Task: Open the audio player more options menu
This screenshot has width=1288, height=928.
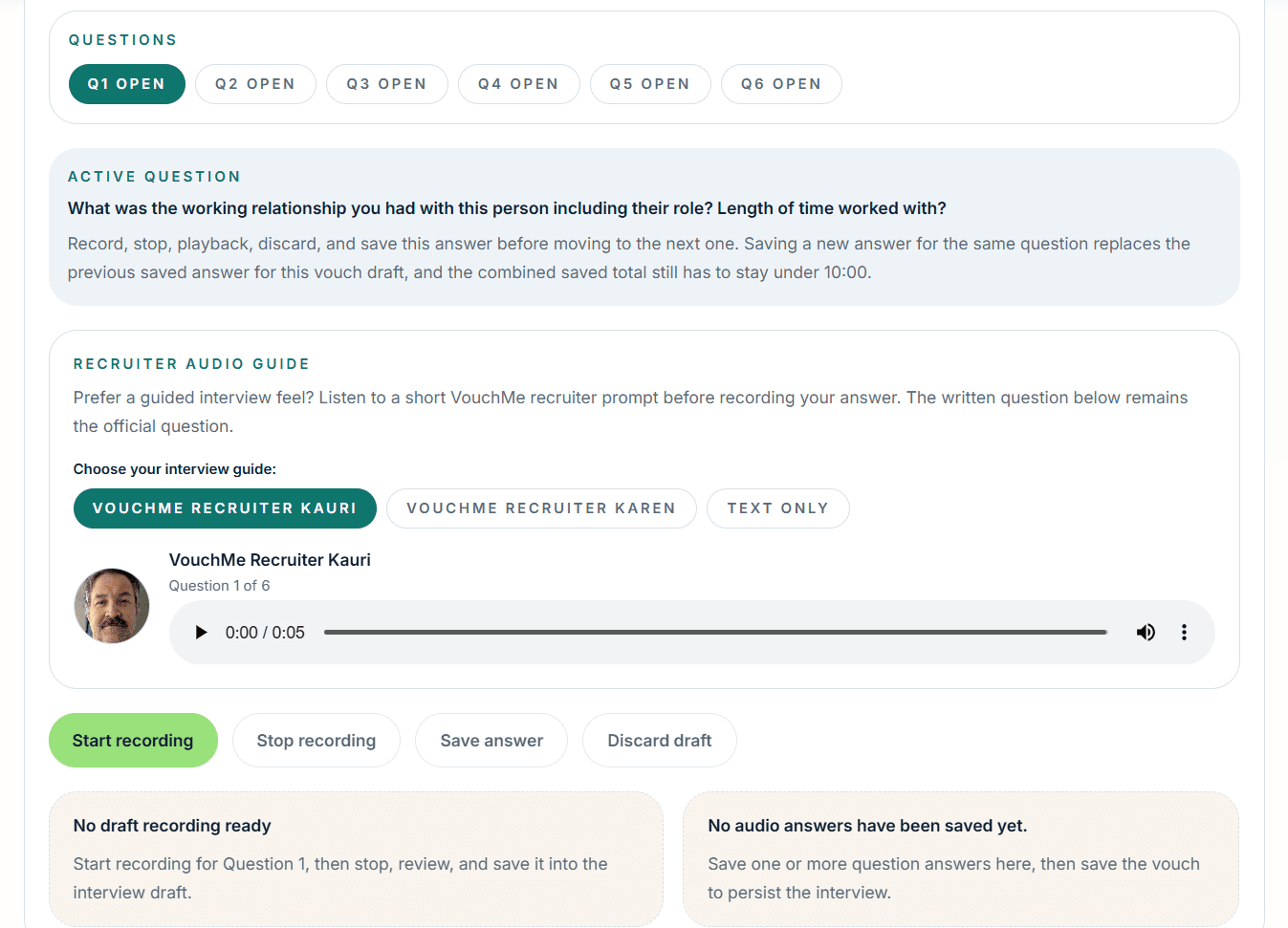Action: click(1184, 633)
